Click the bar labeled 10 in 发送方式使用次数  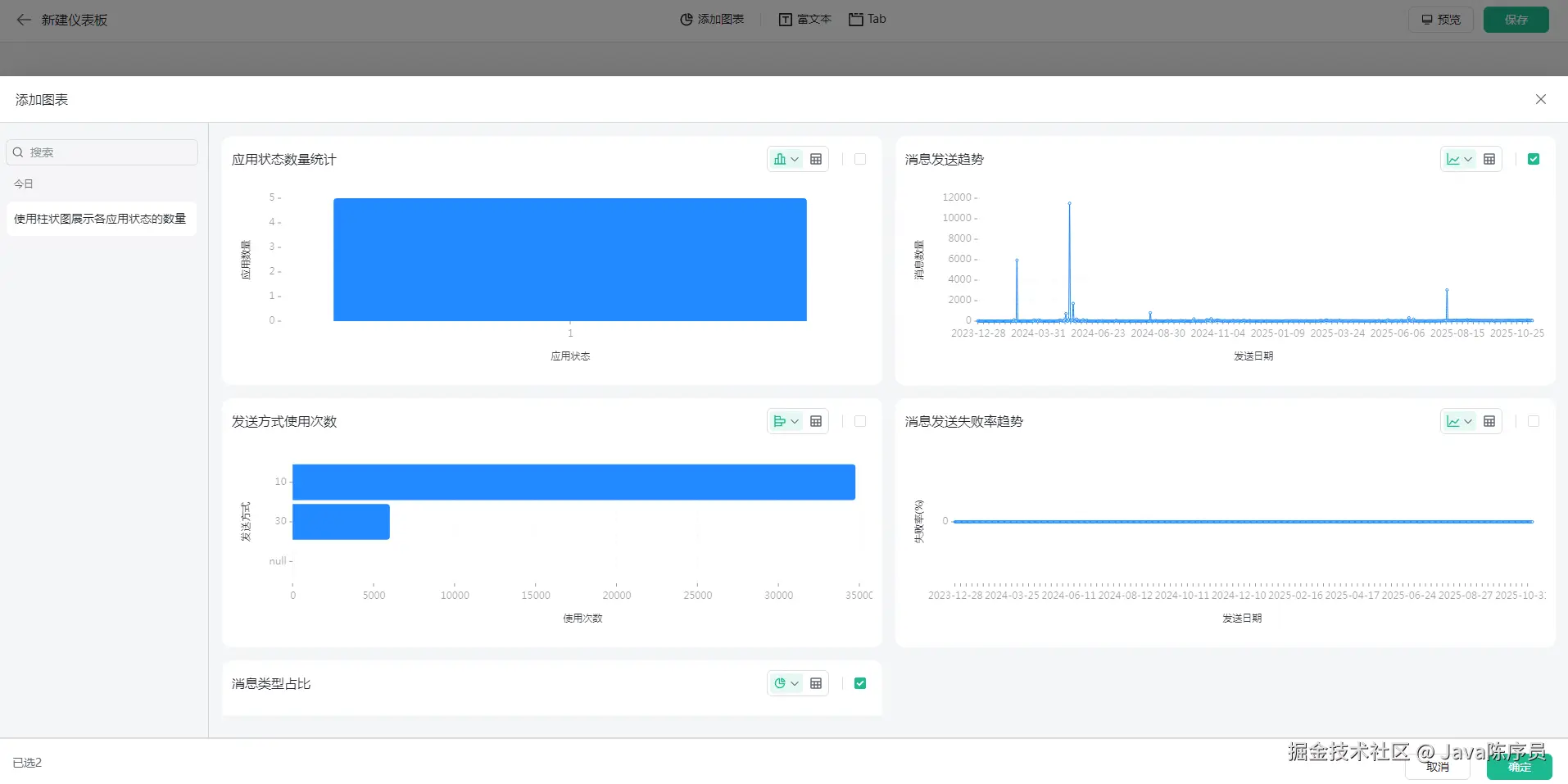[x=573, y=482]
